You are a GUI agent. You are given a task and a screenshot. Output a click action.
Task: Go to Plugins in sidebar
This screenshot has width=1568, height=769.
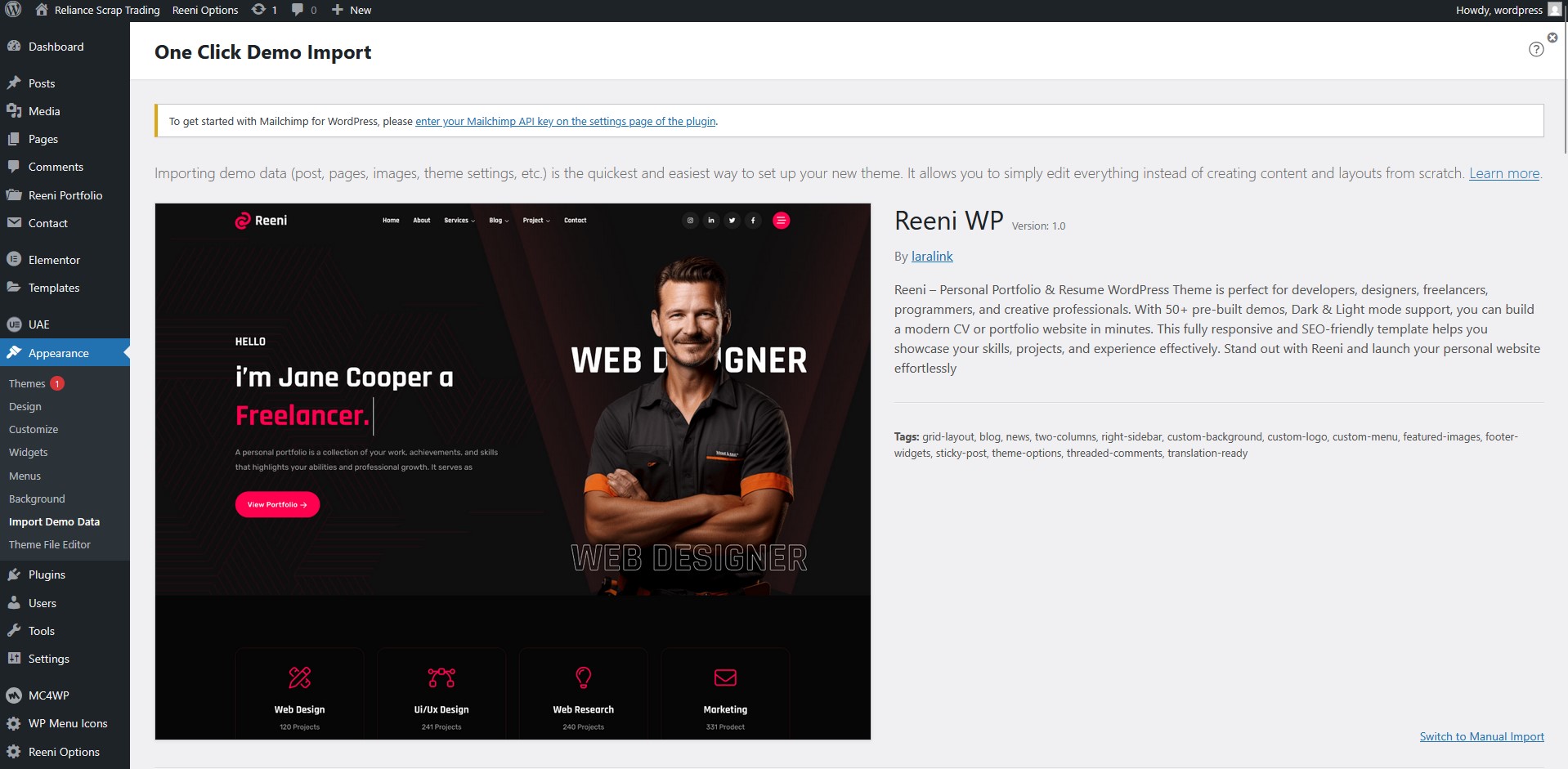tap(47, 575)
